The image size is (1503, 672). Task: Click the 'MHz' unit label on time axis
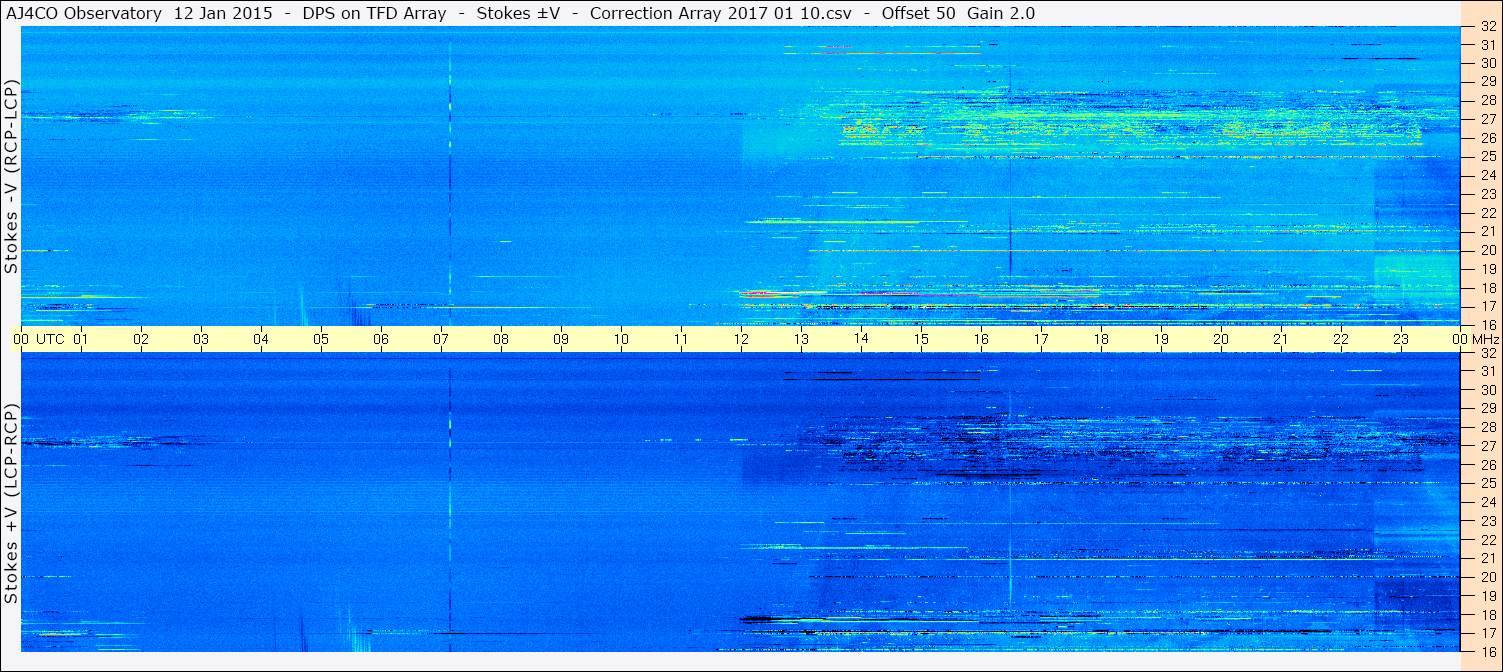pos(1484,339)
